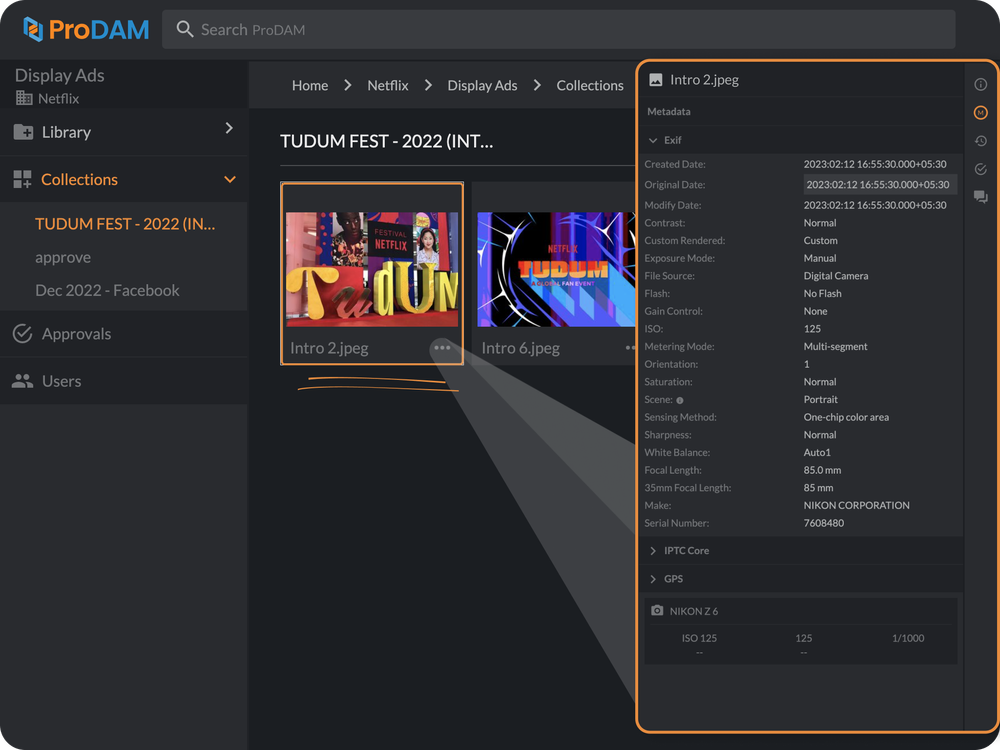Image resolution: width=1000 pixels, height=750 pixels.
Task: Select Dec 2022 - Facebook collection
Action: point(107,290)
